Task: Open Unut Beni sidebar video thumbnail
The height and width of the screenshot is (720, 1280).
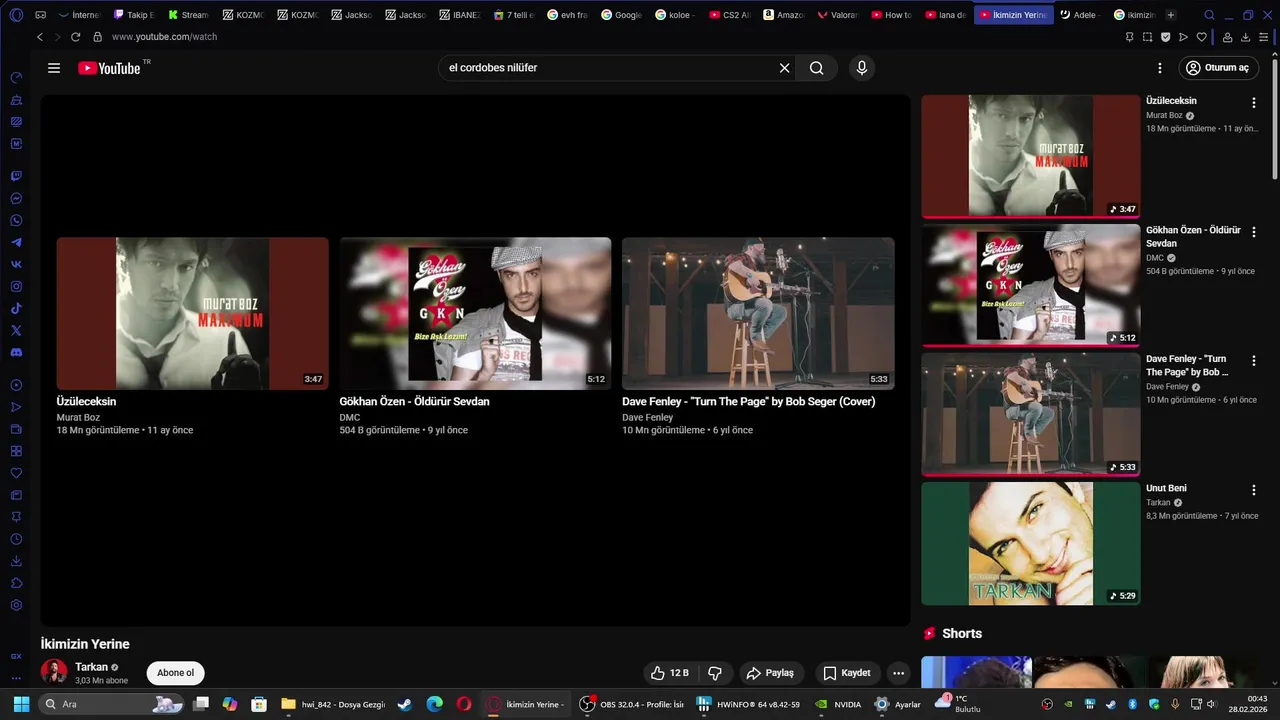Action: pyautogui.click(x=1030, y=543)
